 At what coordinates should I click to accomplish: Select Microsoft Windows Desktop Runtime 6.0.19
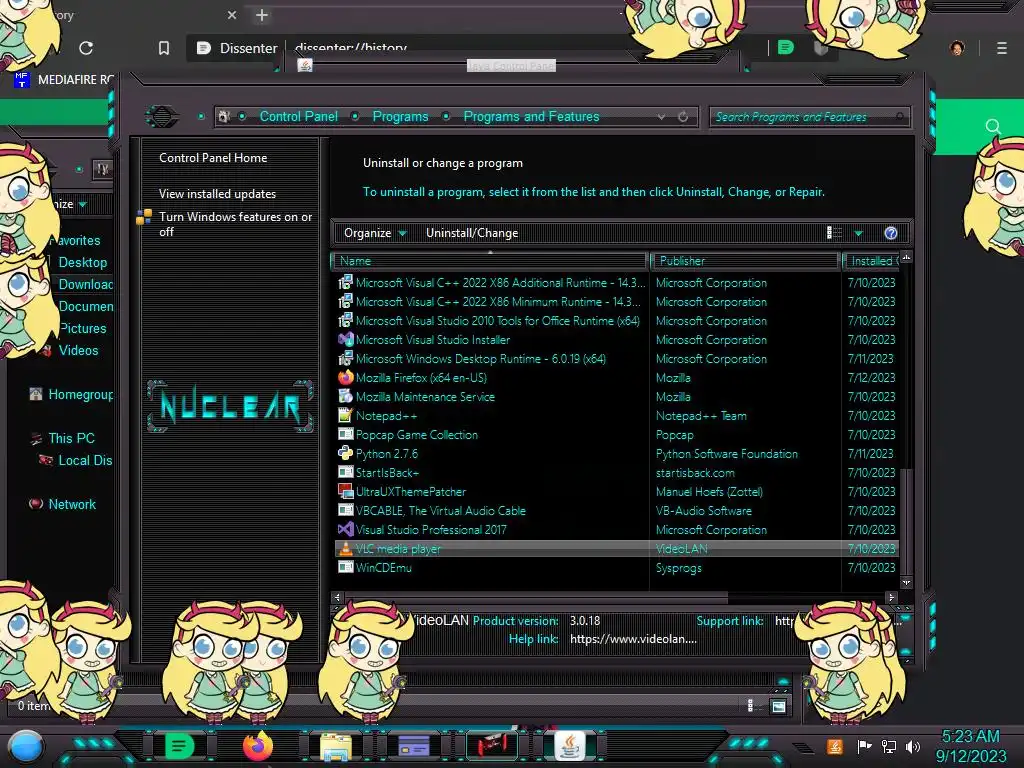click(x=481, y=359)
